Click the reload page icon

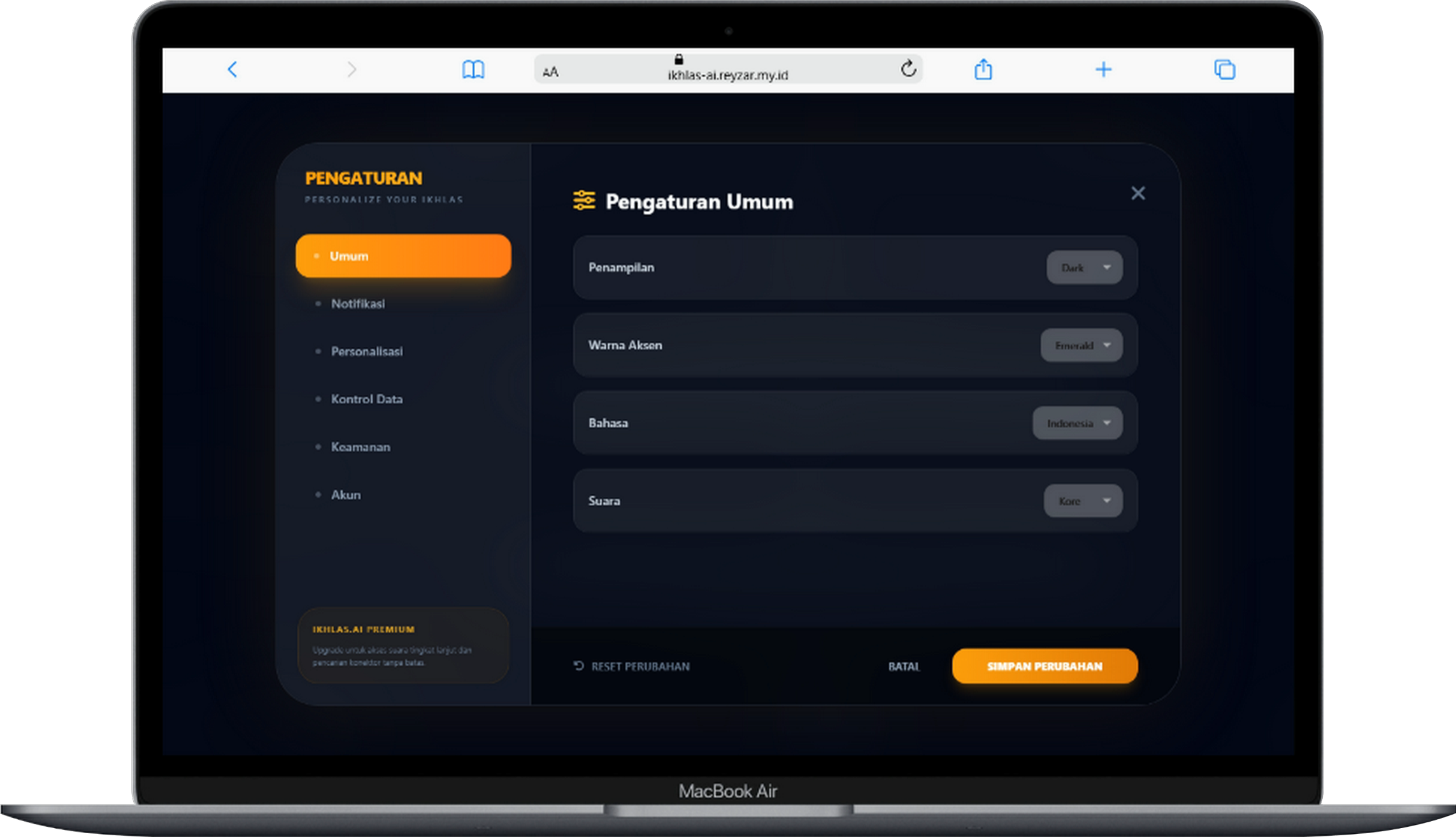pyautogui.click(x=908, y=69)
